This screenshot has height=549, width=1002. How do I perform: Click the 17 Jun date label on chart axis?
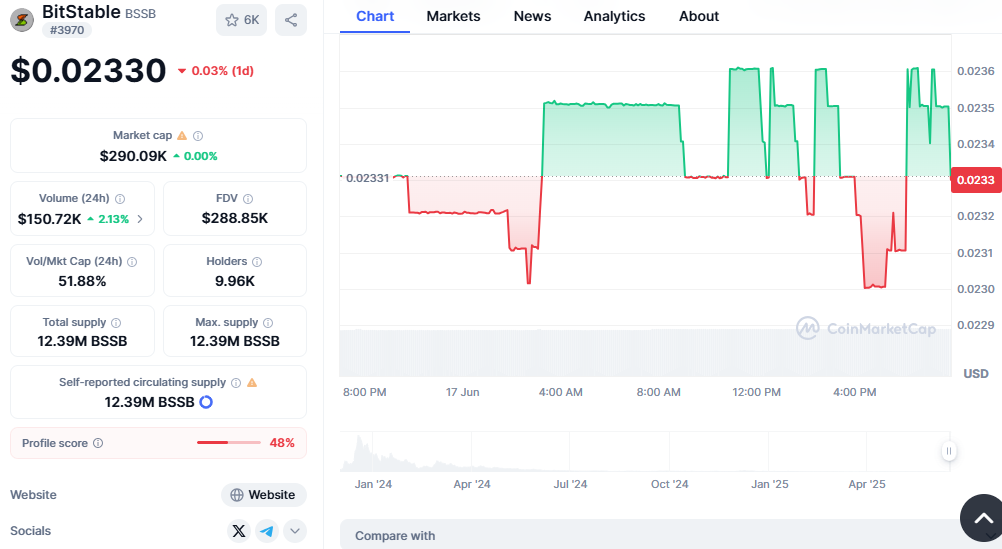point(463,392)
